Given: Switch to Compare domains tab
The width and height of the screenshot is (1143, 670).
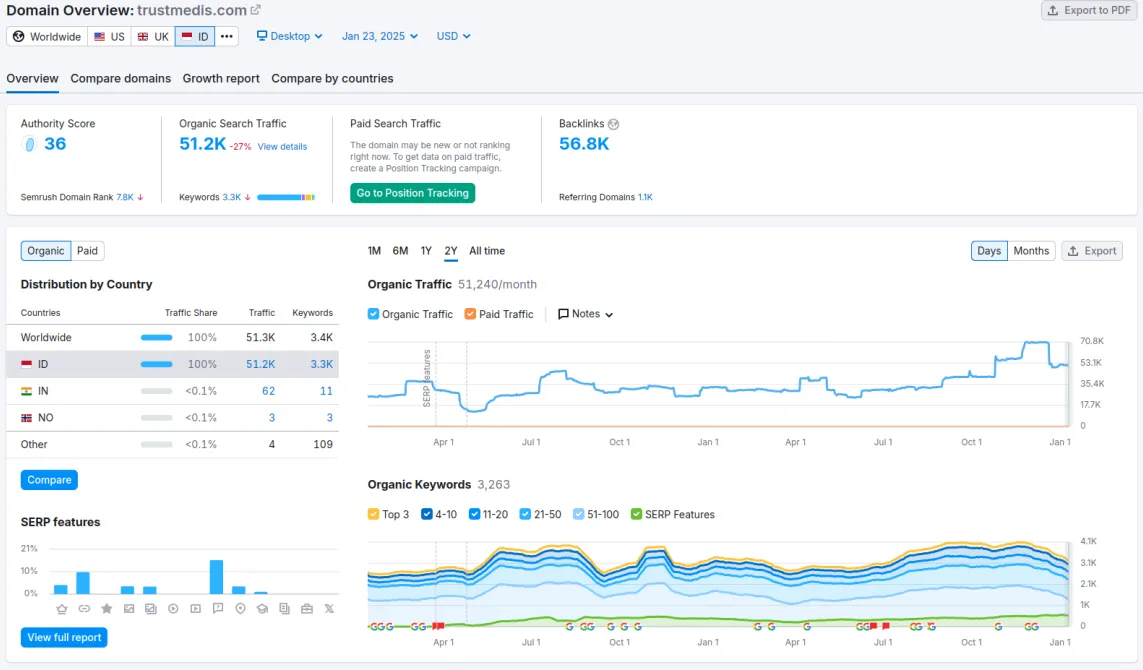Looking at the screenshot, I should coord(120,79).
